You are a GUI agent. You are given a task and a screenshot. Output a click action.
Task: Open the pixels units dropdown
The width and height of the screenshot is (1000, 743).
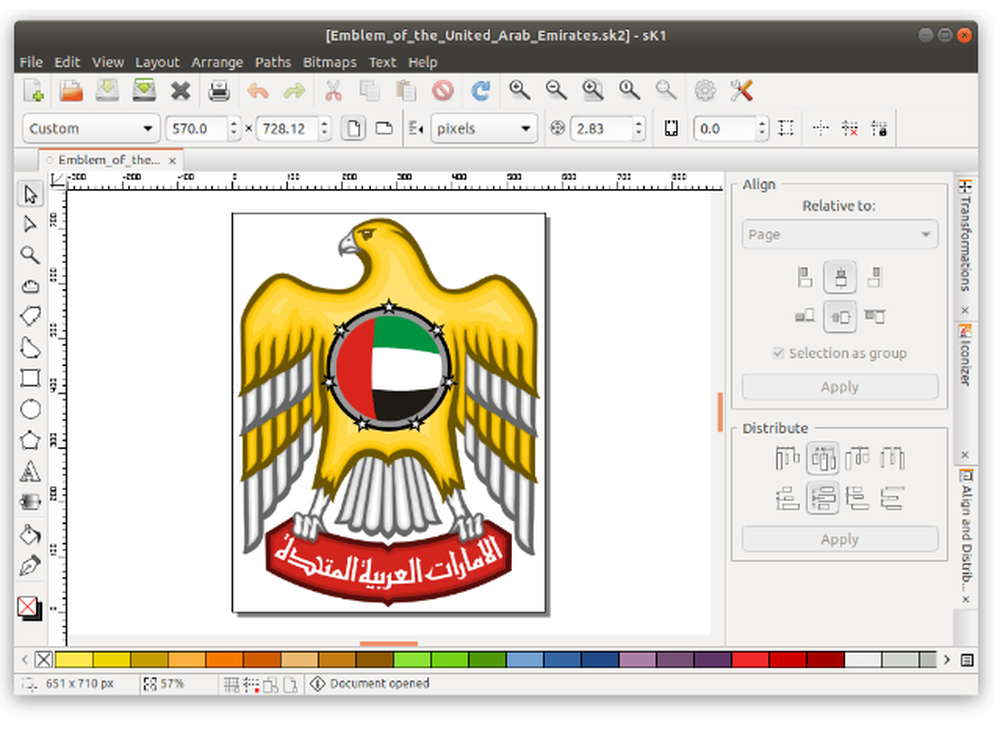(x=483, y=129)
